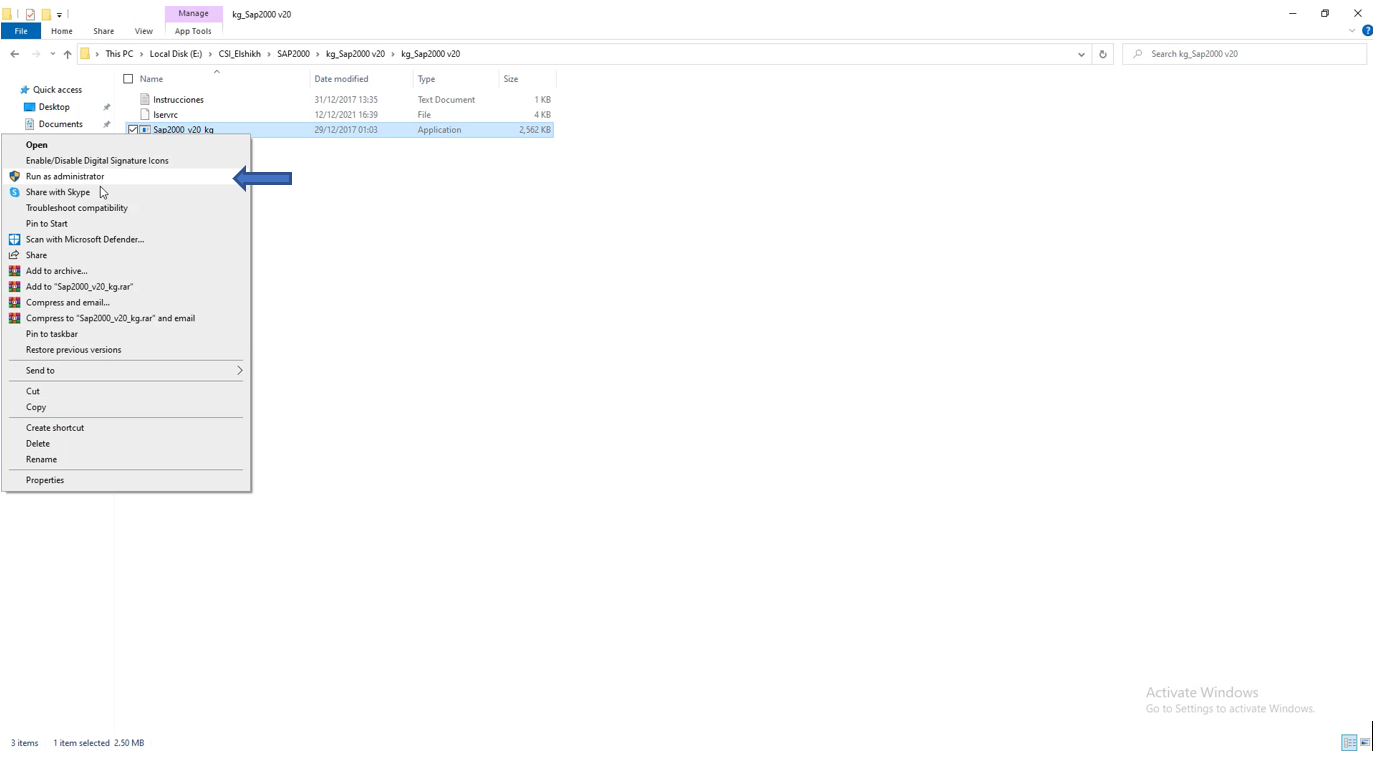This screenshot has height=760, width=1377.
Task: Click the Skype icon in the context menu
Action: [14, 192]
